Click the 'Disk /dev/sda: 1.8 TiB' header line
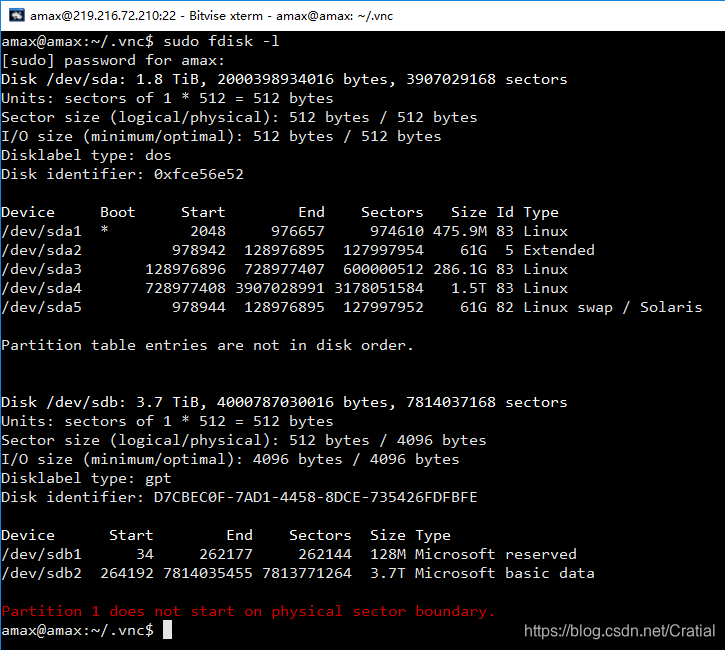This screenshot has height=650, width=725. click(284, 80)
